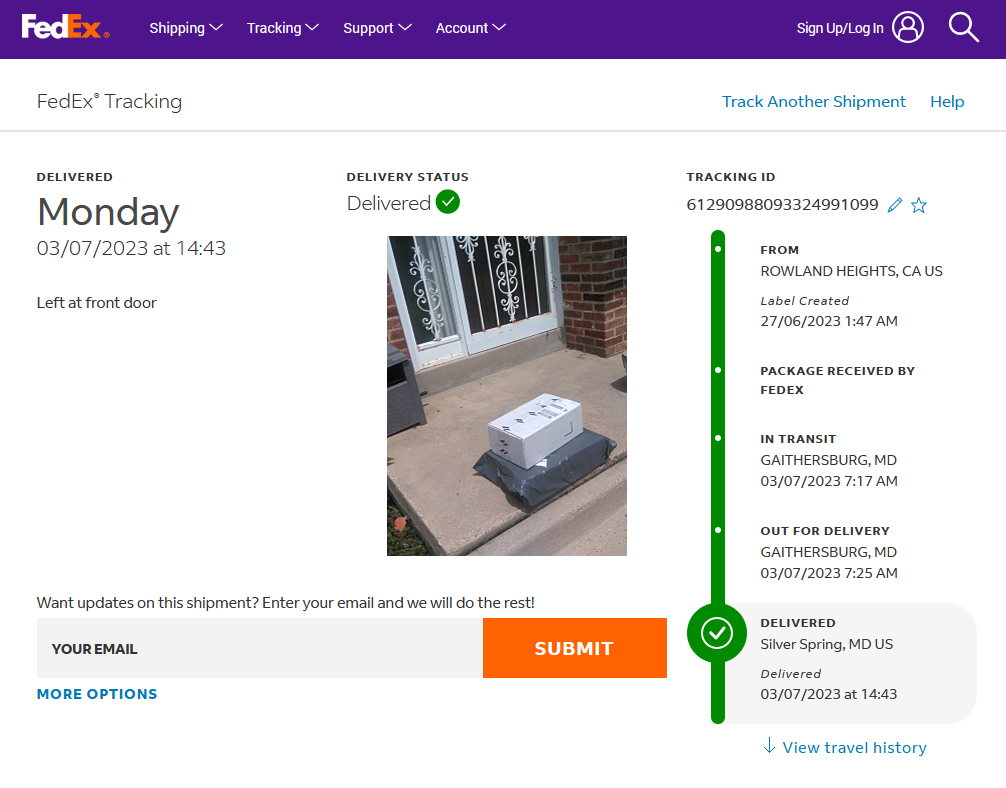View travel history
The height and width of the screenshot is (788, 1006).
point(854,747)
